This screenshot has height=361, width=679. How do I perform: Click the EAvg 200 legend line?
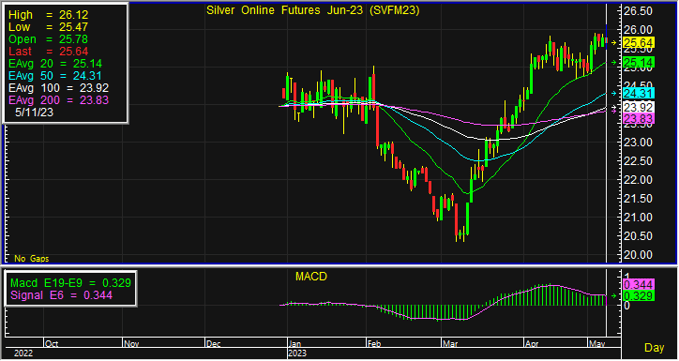pyautogui.click(x=58, y=100)
